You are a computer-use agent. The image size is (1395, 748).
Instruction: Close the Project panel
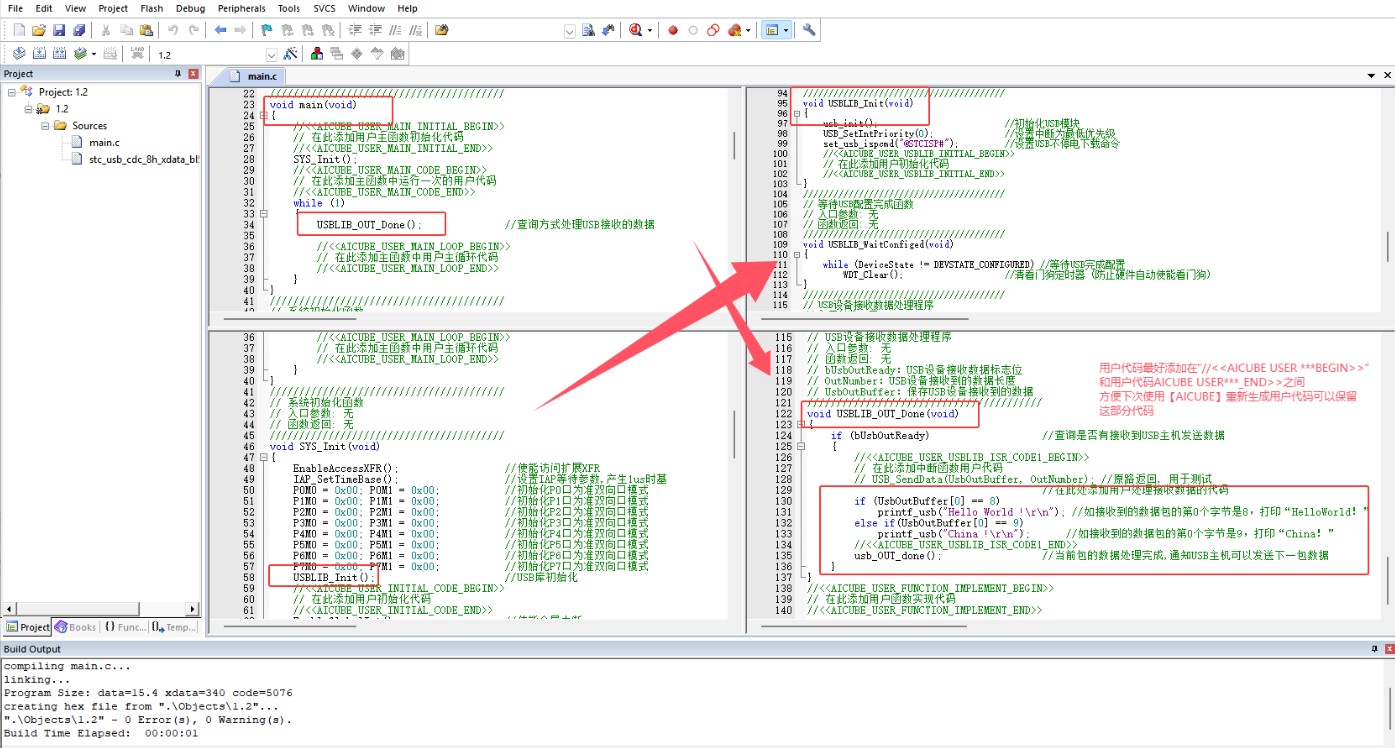[193, 74]
